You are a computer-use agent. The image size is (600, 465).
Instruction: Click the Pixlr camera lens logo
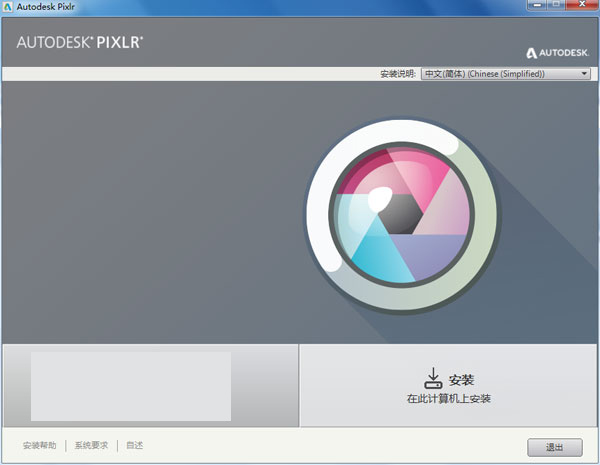pos(402,216)
